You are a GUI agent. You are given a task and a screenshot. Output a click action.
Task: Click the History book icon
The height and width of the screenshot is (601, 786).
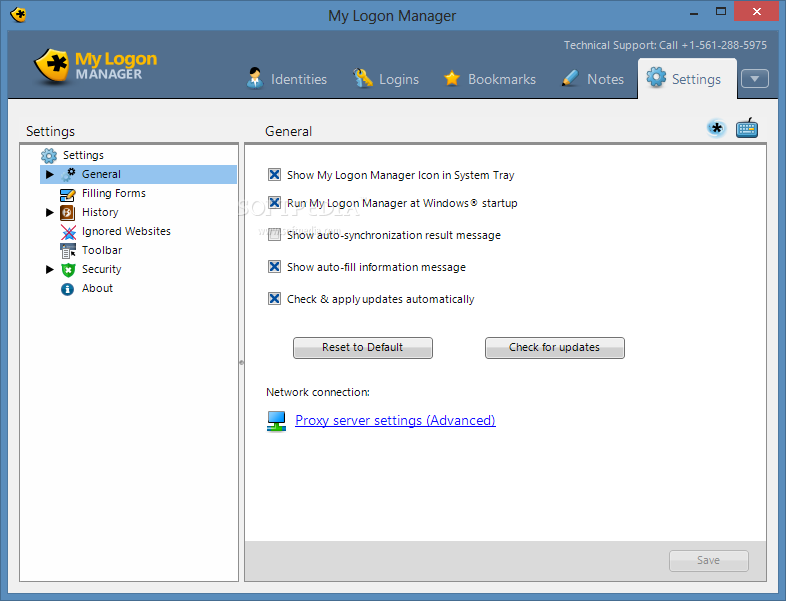click(68, 213)
